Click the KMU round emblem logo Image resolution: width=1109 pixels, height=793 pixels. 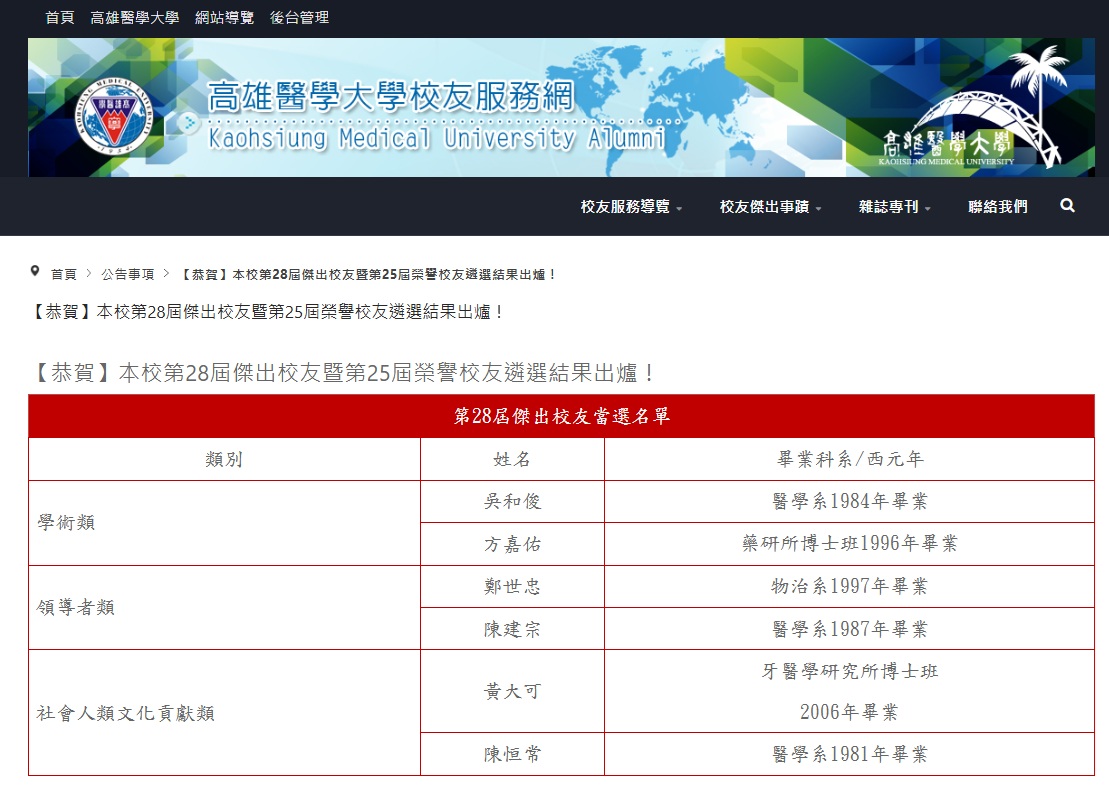point(113,117)
